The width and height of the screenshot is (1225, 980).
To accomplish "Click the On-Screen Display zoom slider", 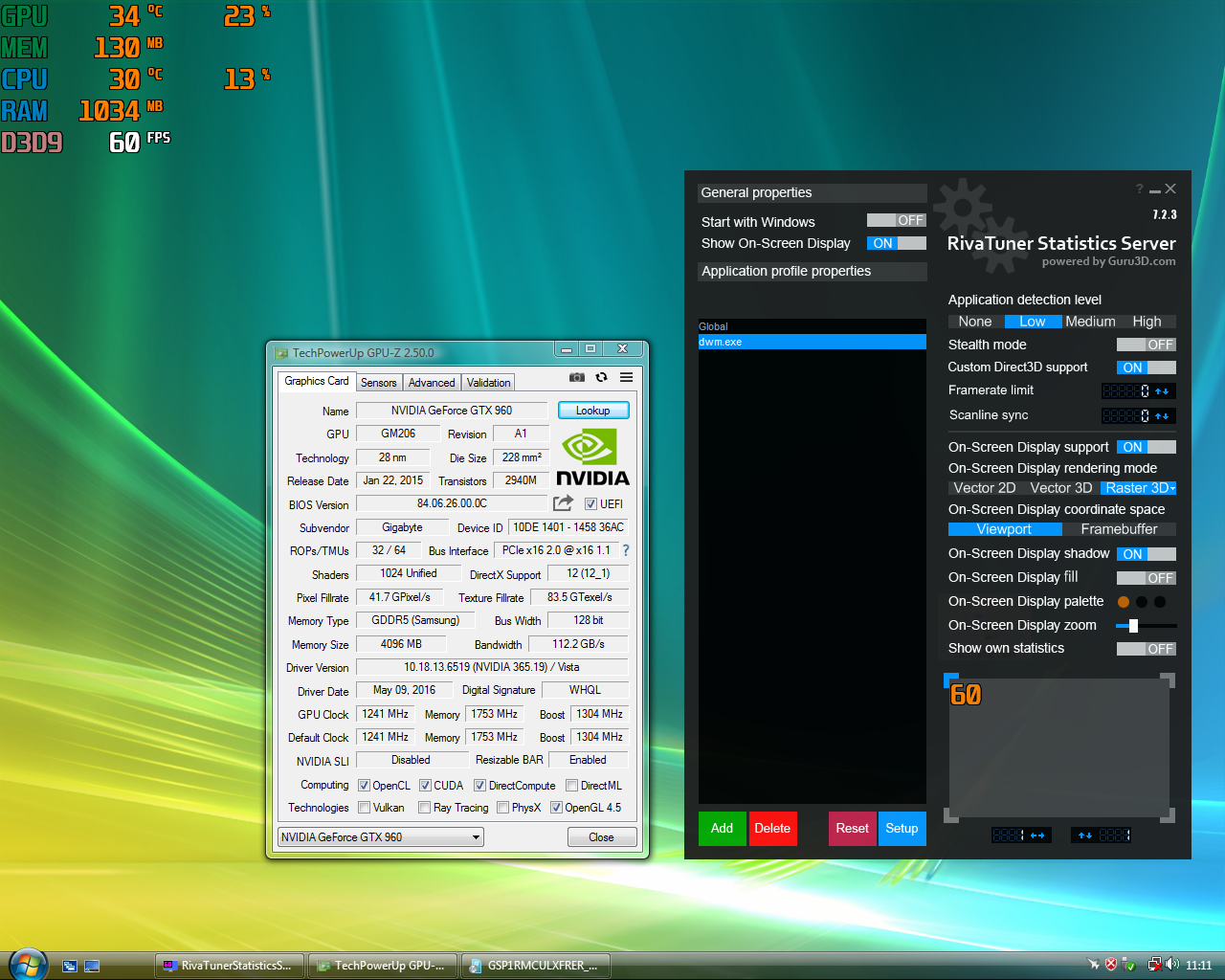I will pos(1133,626).
